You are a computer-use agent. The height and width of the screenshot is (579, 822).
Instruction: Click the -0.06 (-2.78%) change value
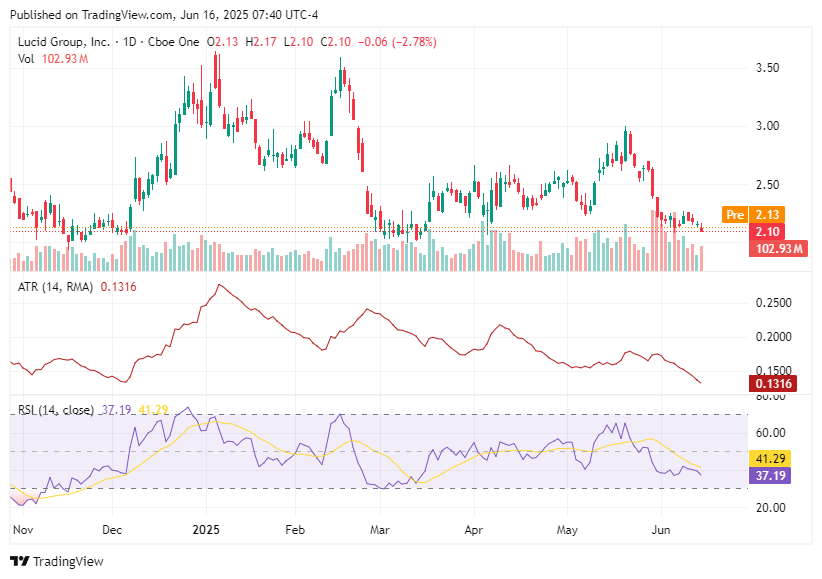coord(397,42)
